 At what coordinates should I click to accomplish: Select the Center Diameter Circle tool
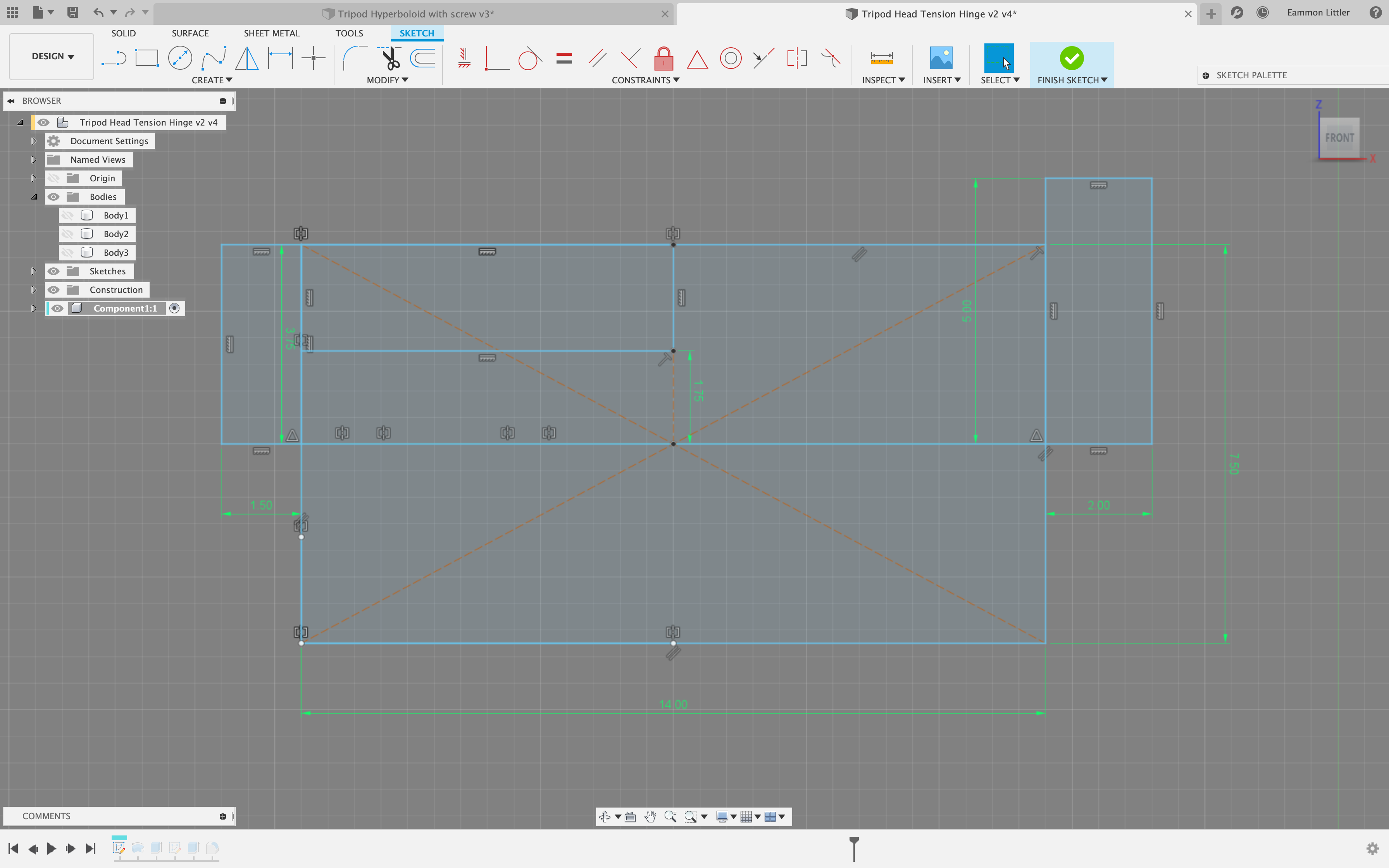(x=180, y=58)
